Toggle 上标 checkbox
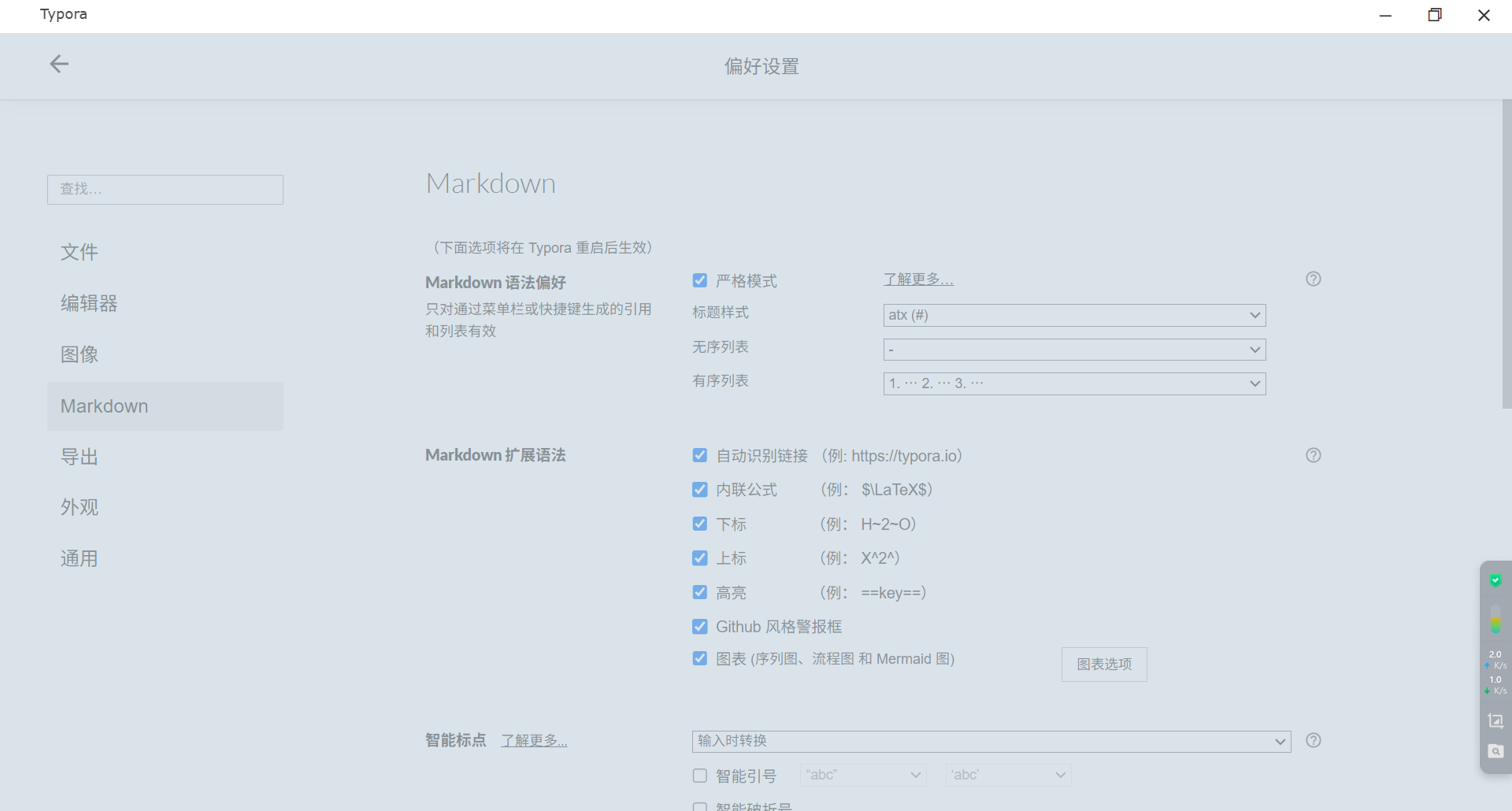1512x811 pixels. point(699,558)
